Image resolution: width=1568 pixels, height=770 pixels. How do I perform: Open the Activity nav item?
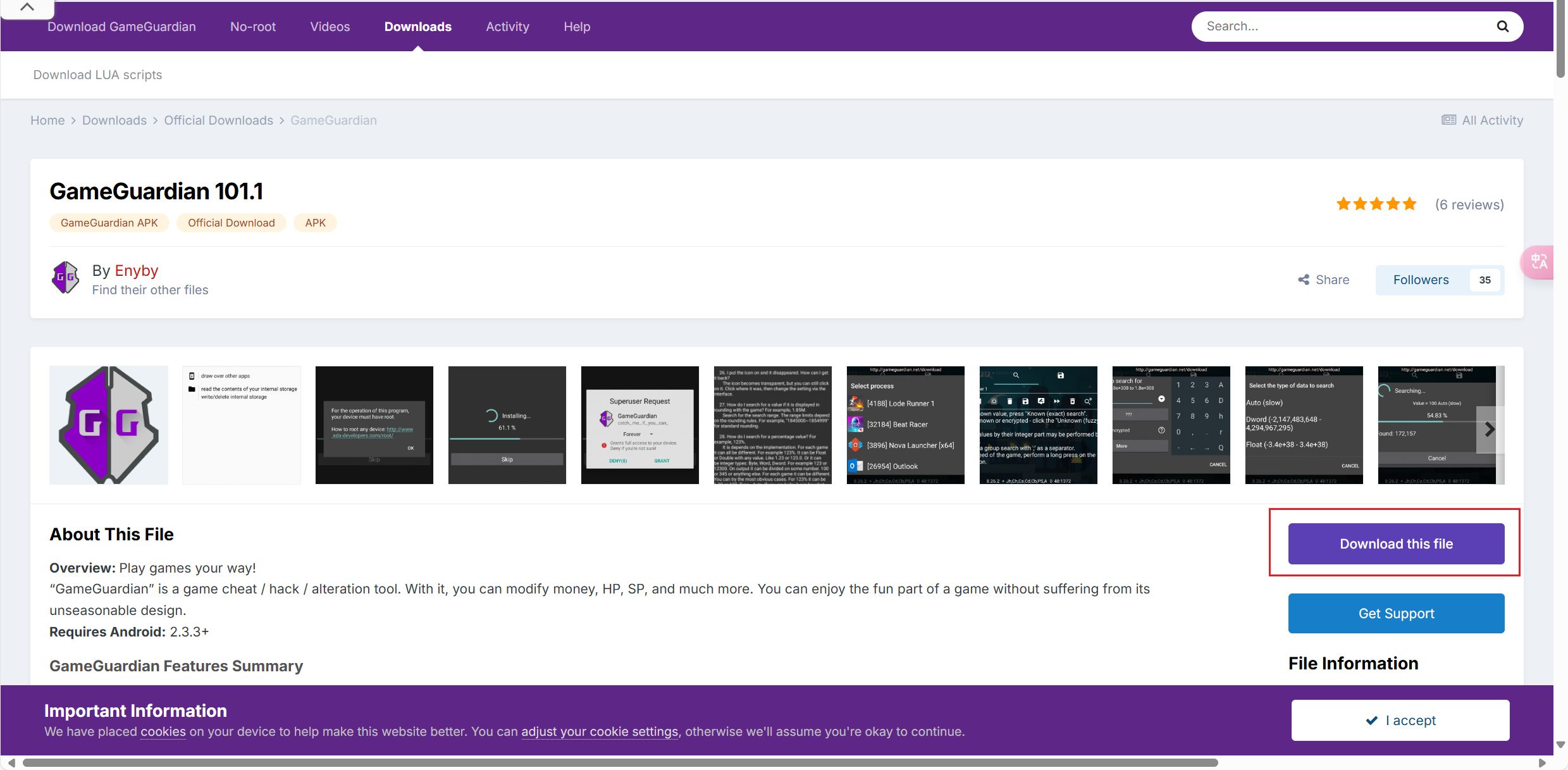click(507, 27)
